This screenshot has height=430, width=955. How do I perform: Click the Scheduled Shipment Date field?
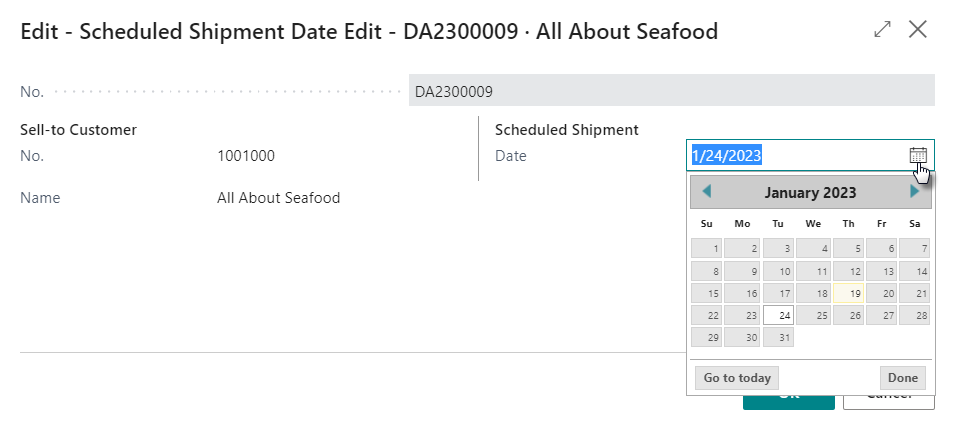click(x=795, y=155)
